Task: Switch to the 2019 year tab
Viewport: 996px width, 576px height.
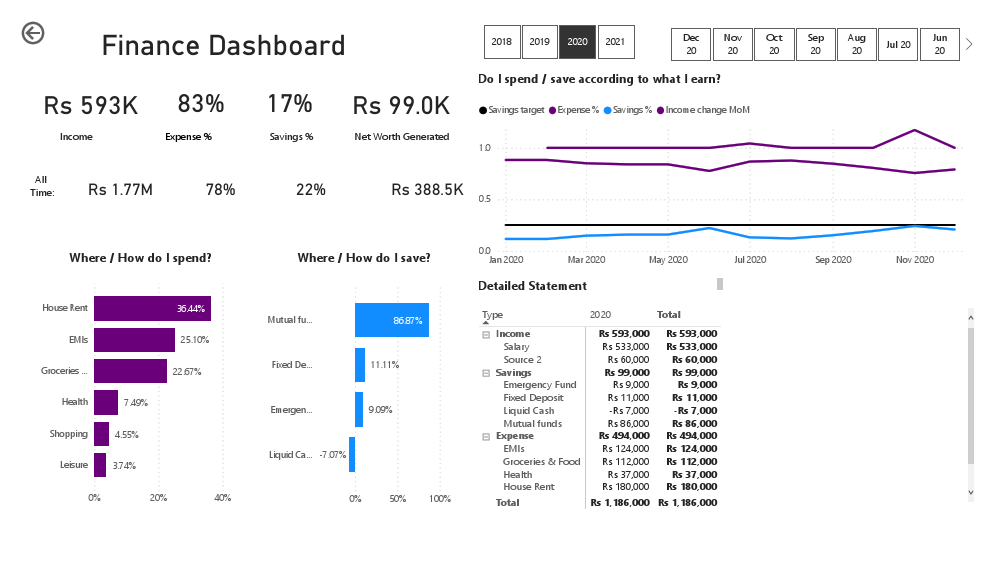Action: pyautogui.click(x=539, y=41)
